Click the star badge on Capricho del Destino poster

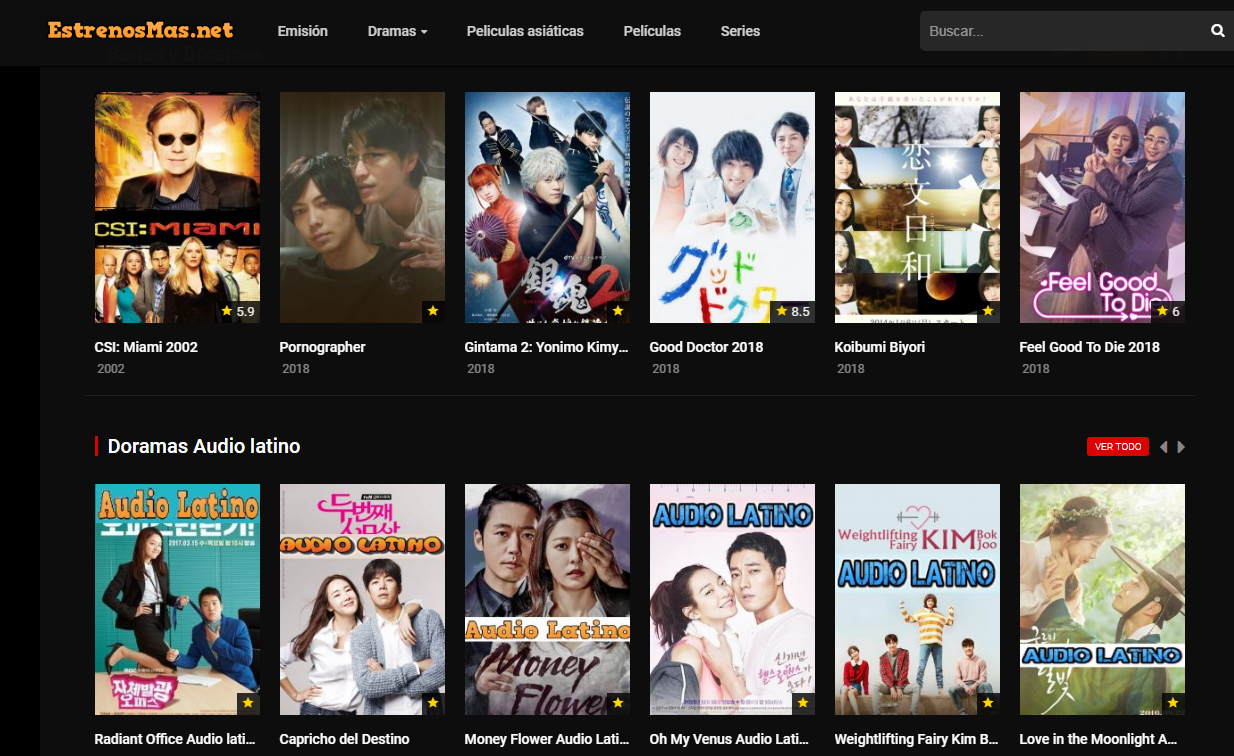pos(433,704)
